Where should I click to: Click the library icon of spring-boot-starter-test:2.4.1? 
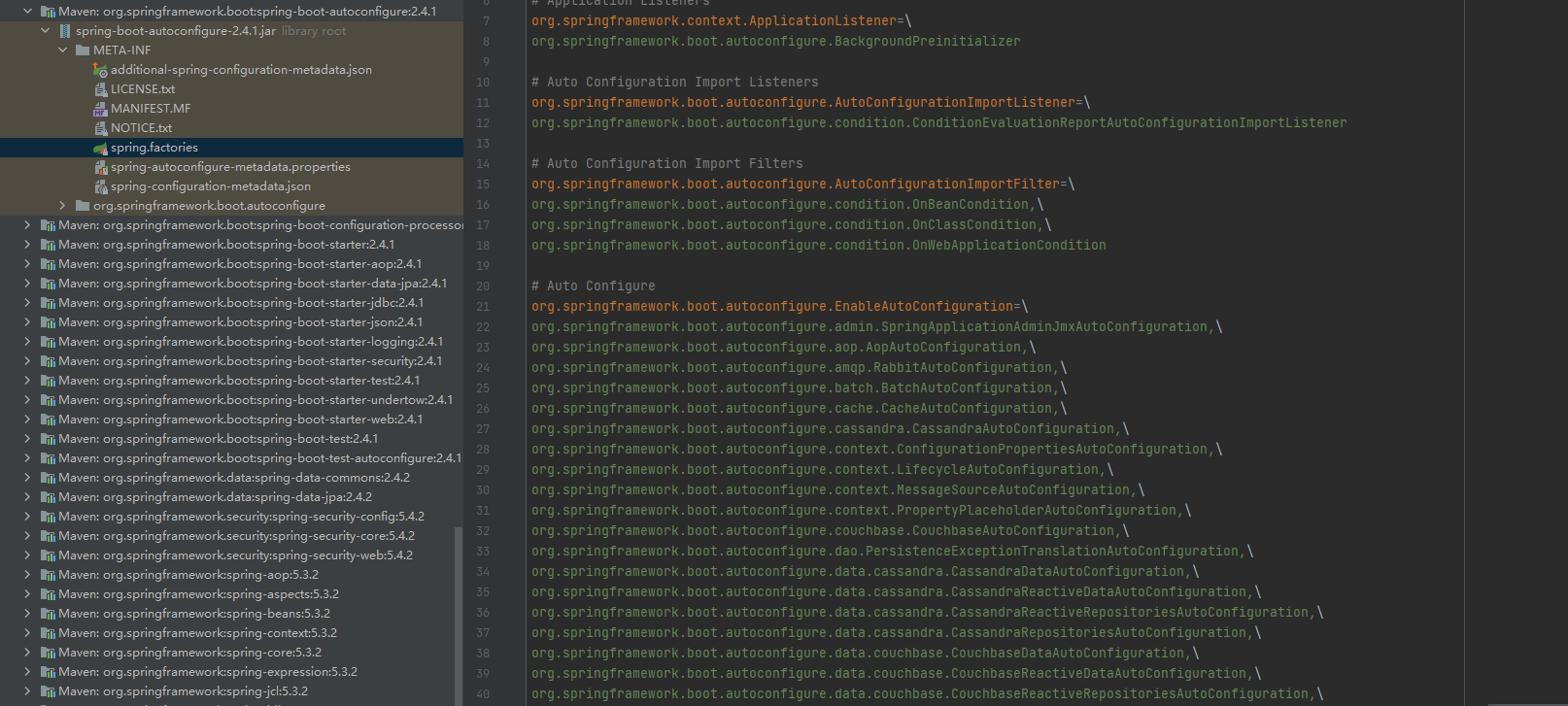click(x=48, y=381)
